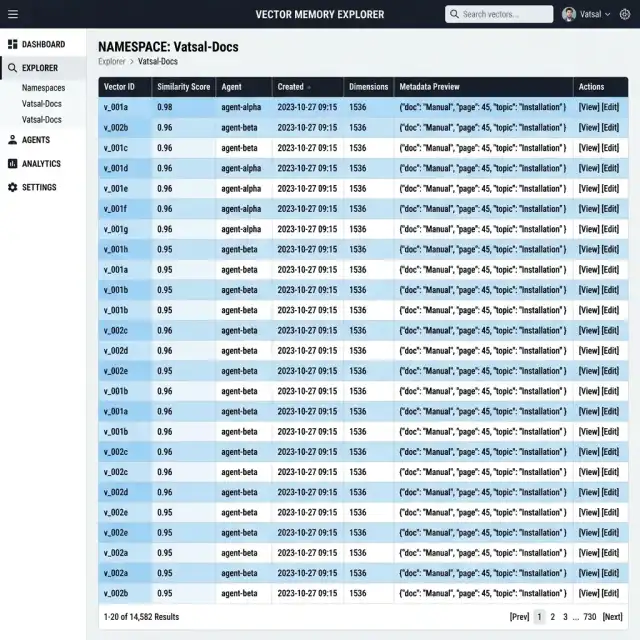Click the Metadata Preview column header

pyautogui.click(x=429, y=87)
